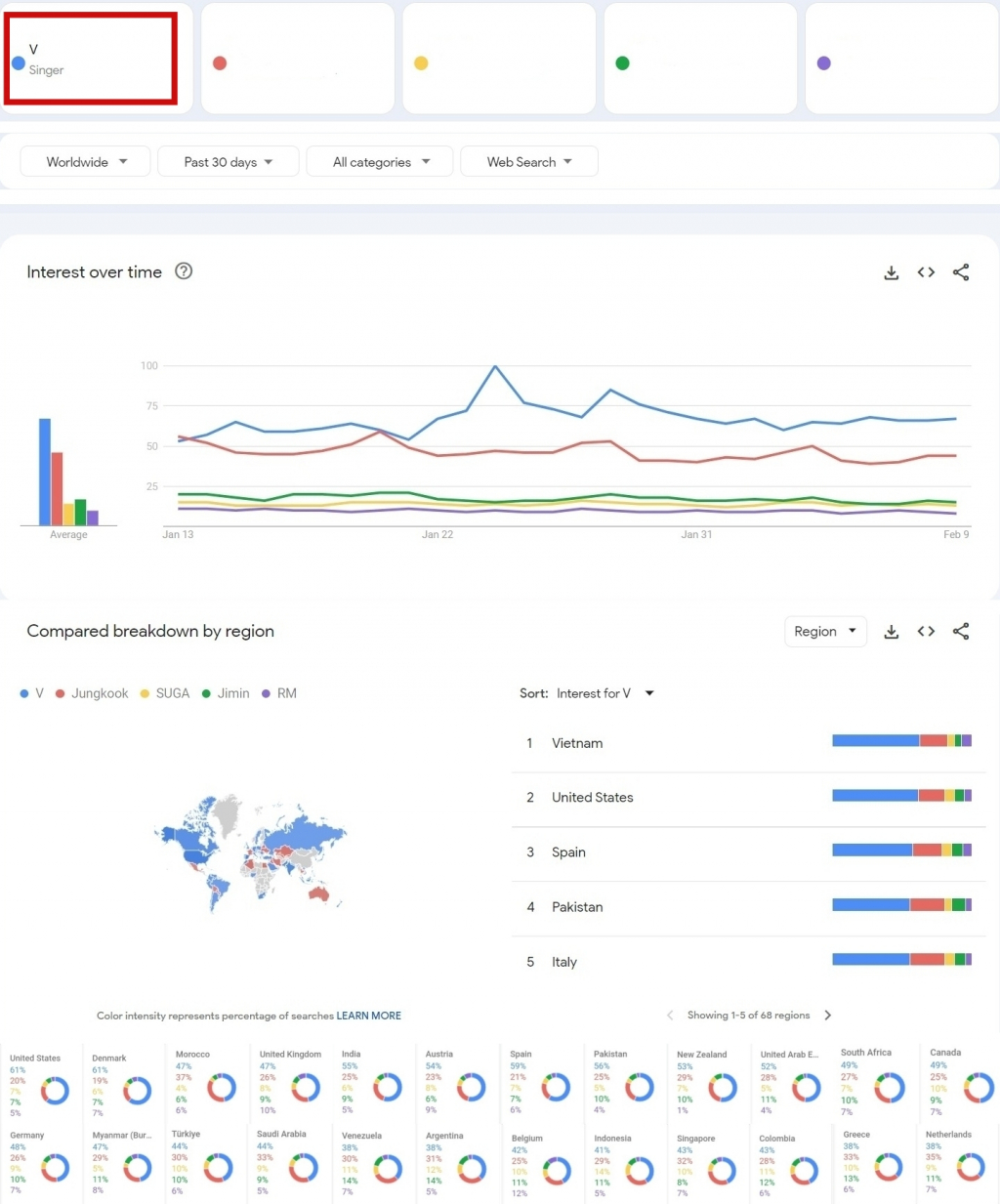Click the 'Colombia' donut label
The width and height of the screenshot is (1000, 1204).
click(776, 1139)
